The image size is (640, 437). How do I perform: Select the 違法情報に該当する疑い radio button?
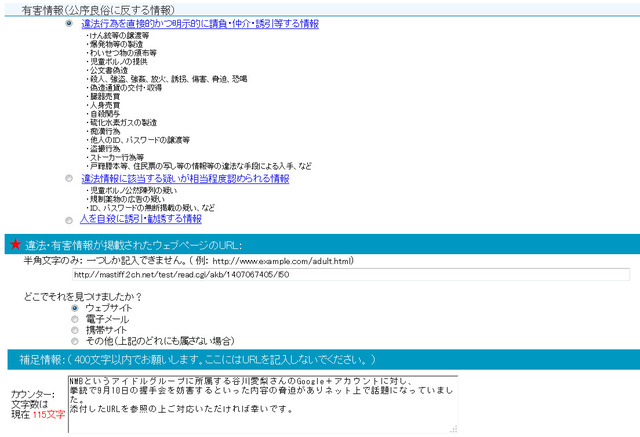69,178
